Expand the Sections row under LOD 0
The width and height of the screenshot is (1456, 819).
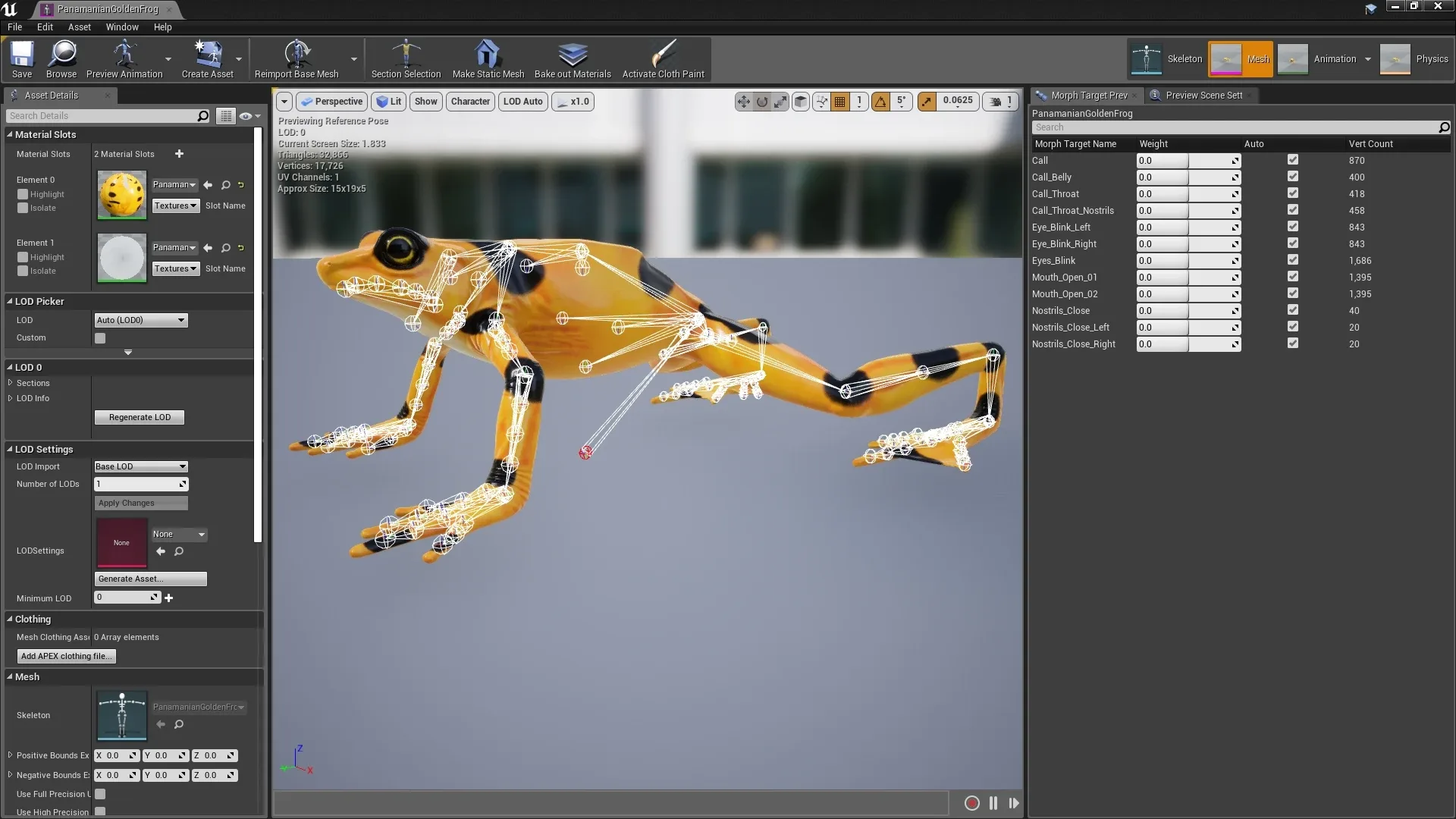coord(11,383)
